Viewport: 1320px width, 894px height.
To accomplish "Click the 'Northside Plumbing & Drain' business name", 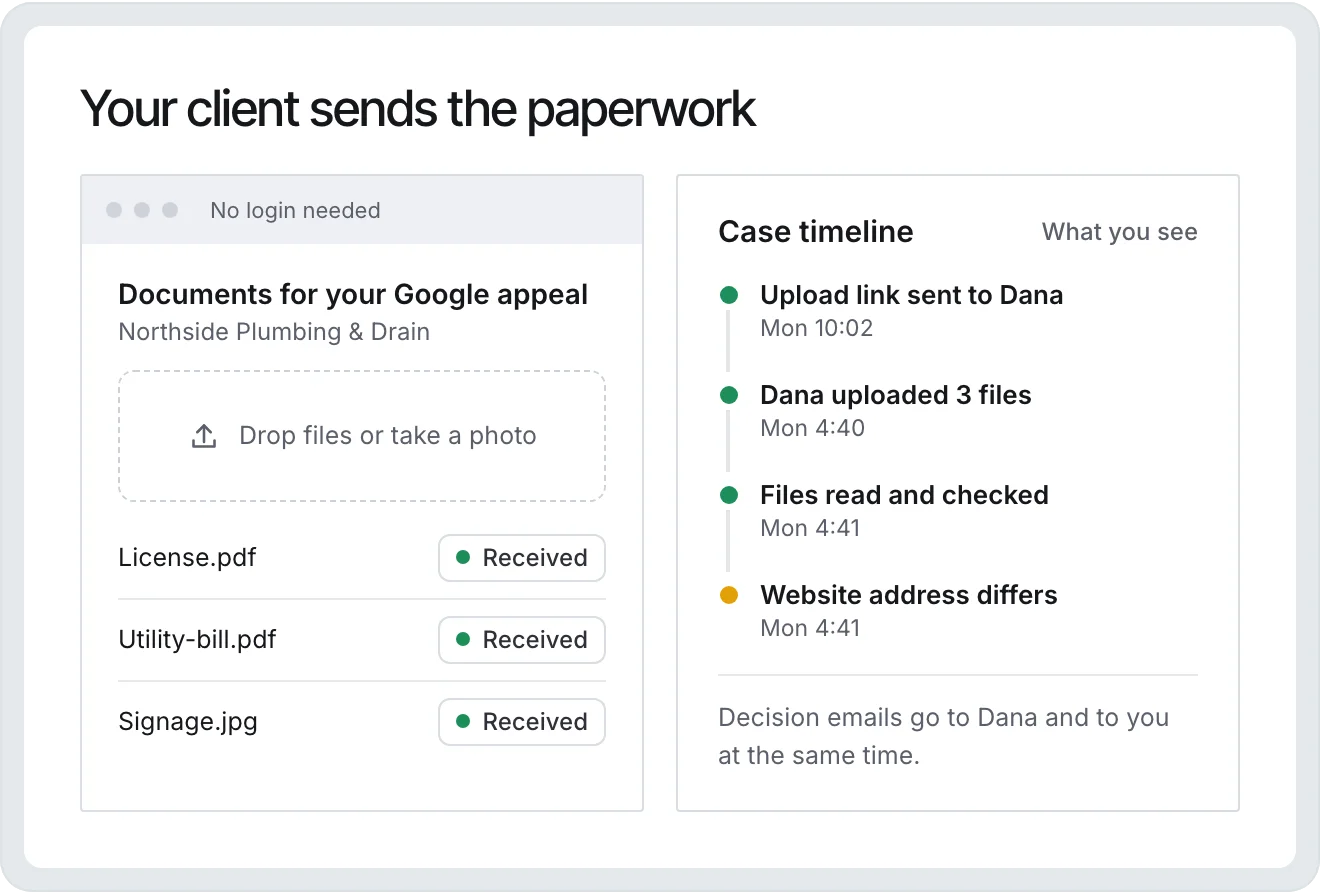I will (274, 332).
